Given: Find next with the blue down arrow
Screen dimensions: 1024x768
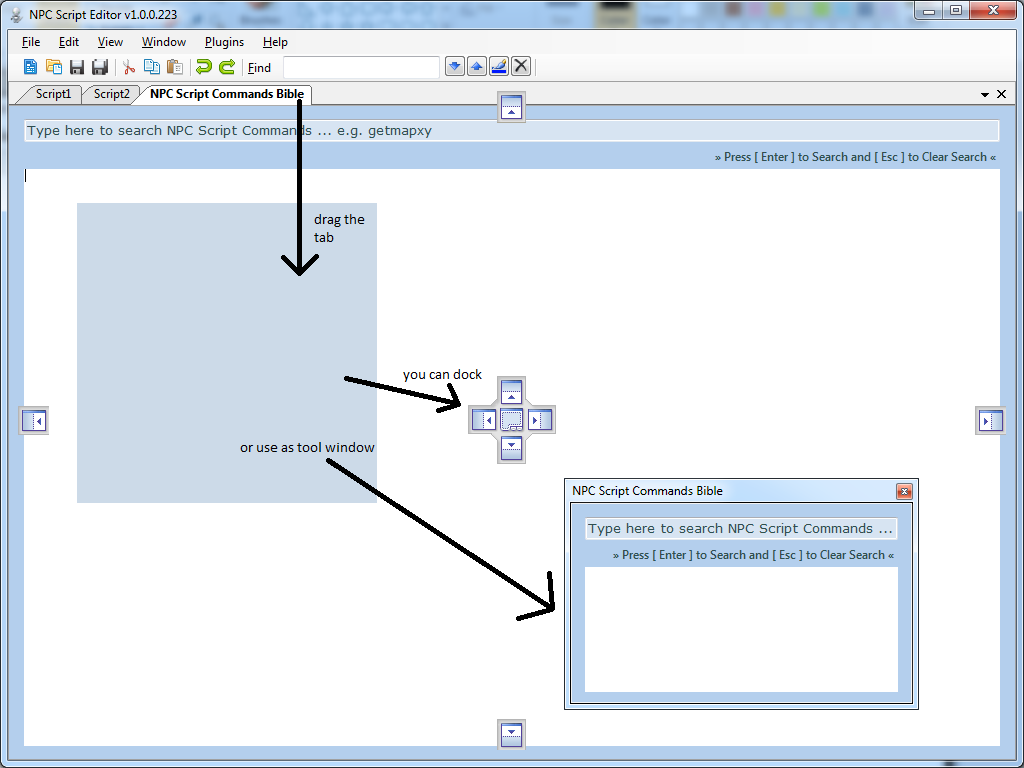Looking at the screenshot, I should coord(455,67).
